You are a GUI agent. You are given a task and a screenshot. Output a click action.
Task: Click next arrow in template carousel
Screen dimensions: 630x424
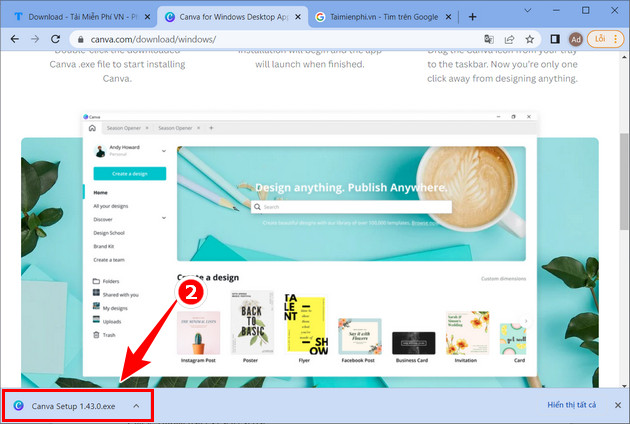tap(526, 321)
